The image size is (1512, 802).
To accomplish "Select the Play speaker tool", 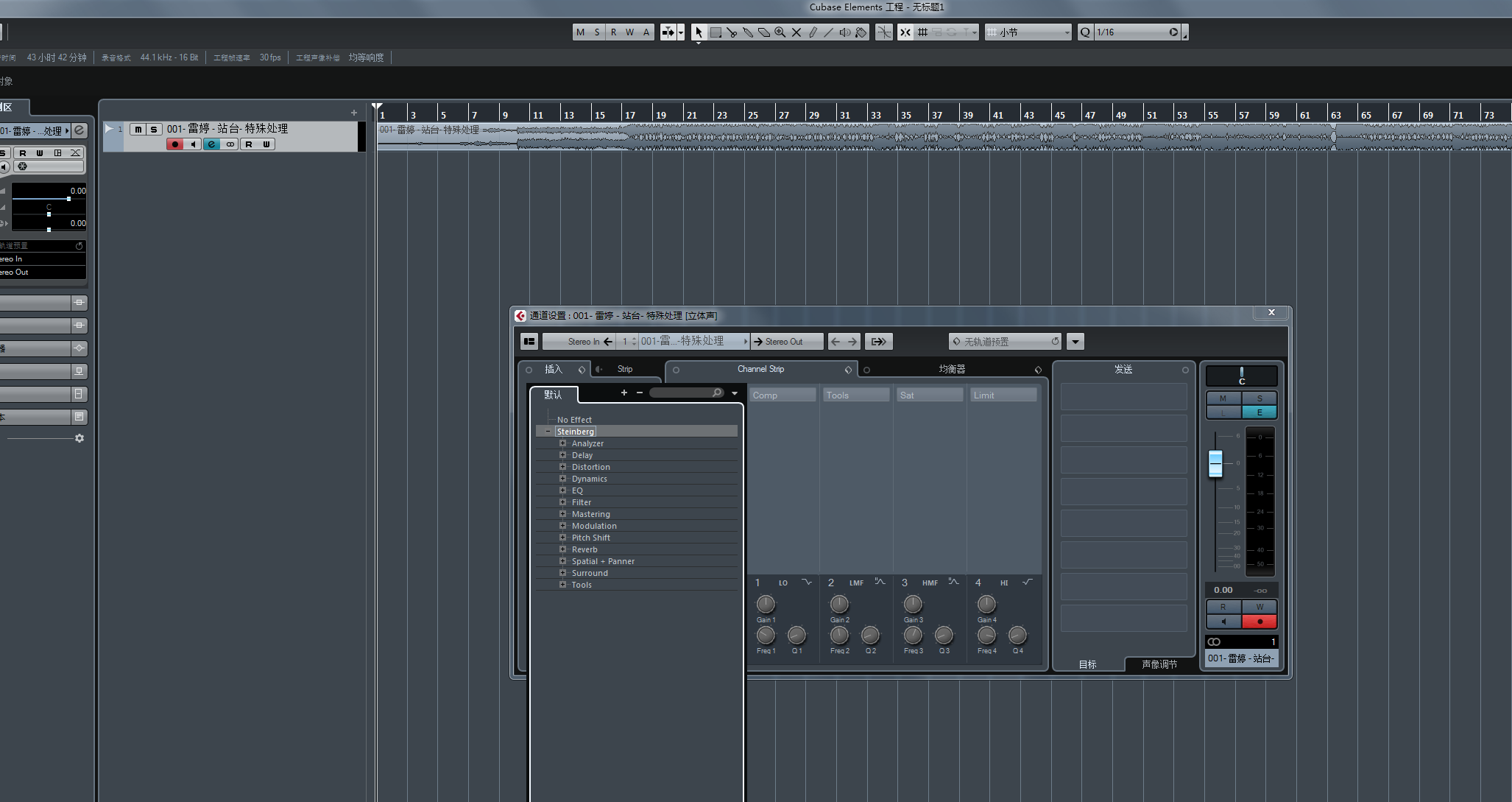I will (x=845, y=32).
